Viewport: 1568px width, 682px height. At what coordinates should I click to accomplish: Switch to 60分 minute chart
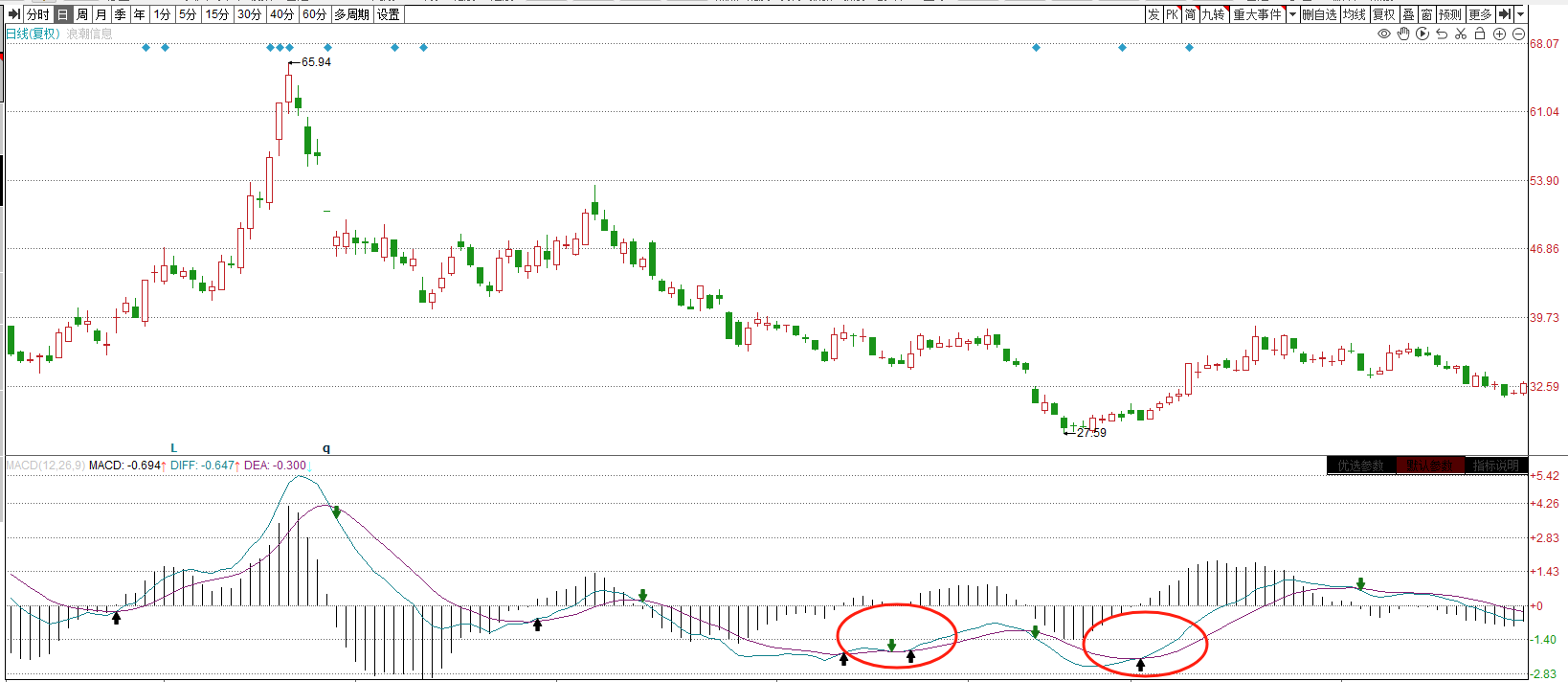(x=315, y=14)
